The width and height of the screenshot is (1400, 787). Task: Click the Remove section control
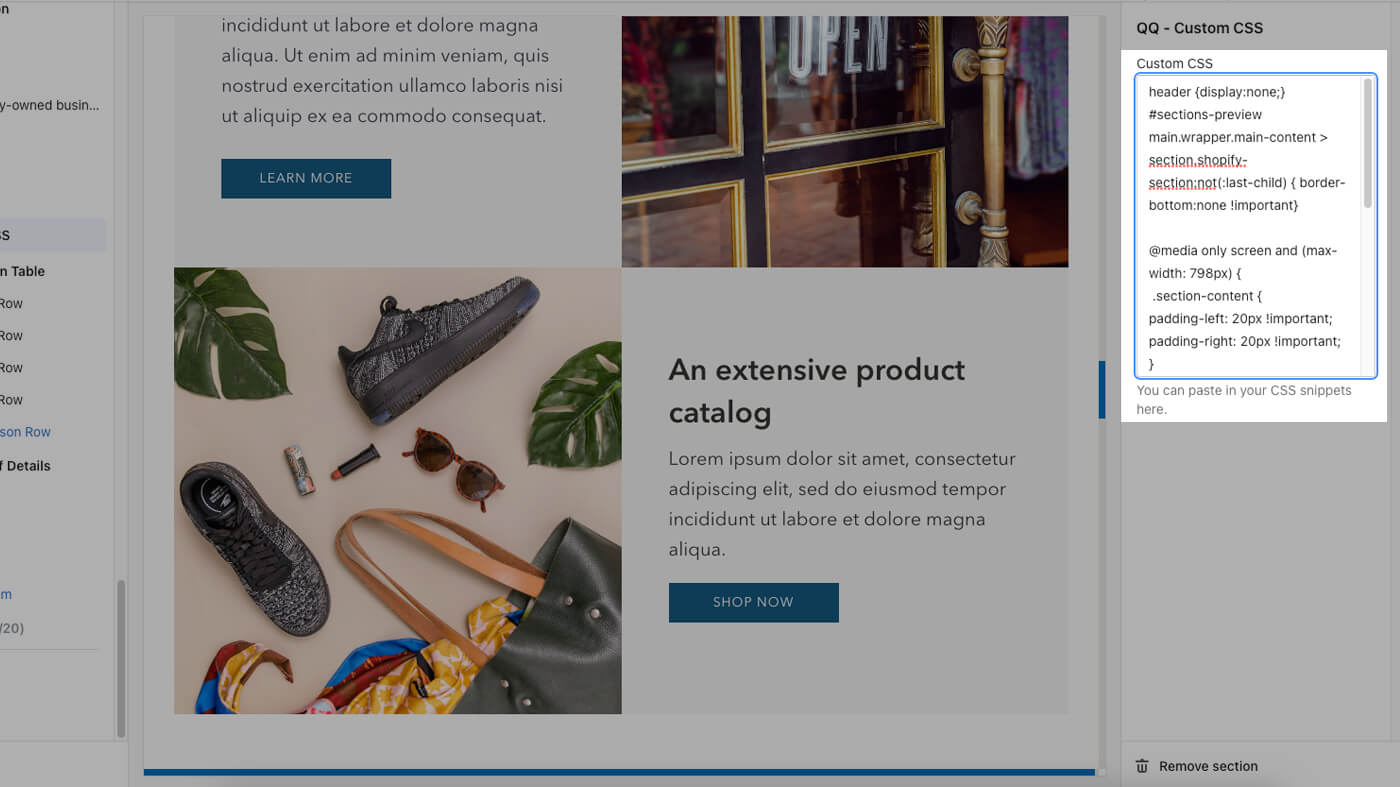click(x=1208, y=765)
